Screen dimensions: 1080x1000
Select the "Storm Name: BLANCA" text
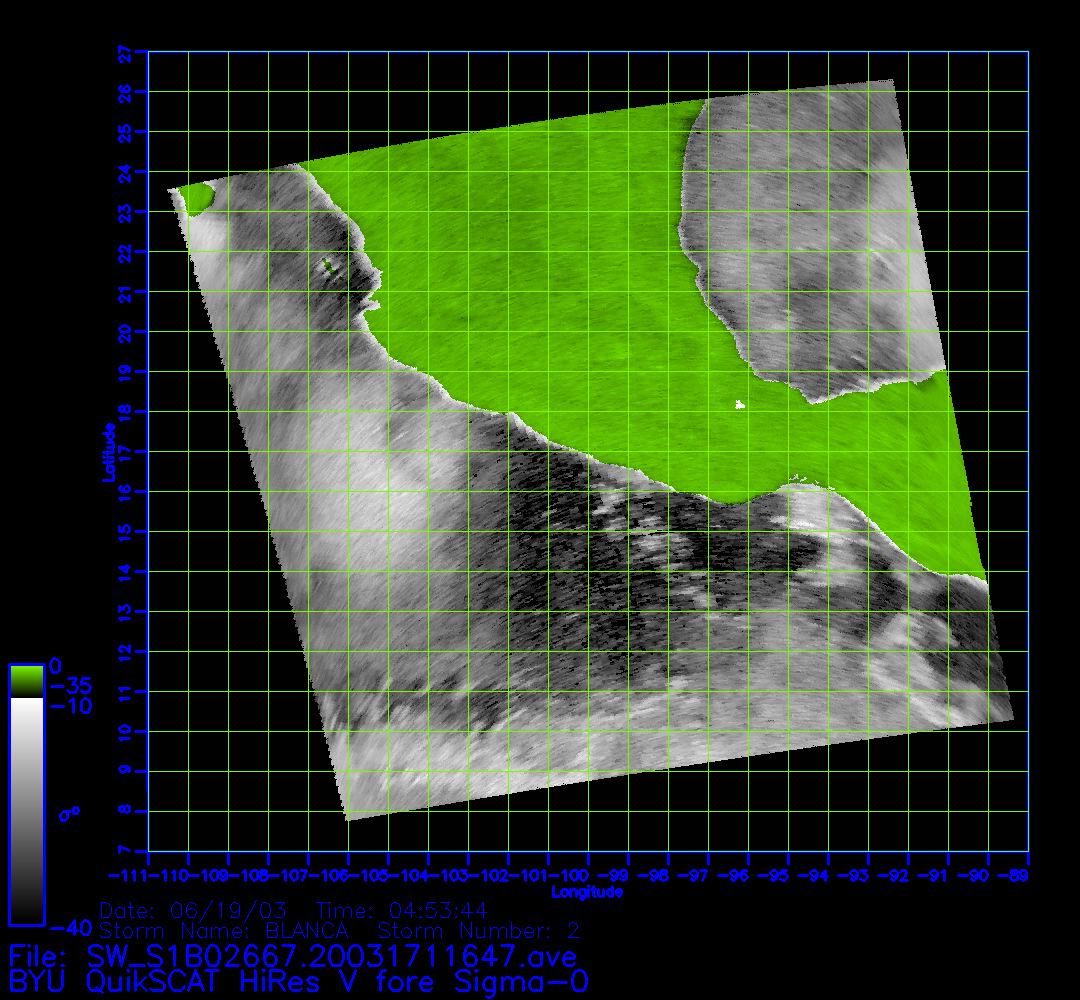coord(223,931)
